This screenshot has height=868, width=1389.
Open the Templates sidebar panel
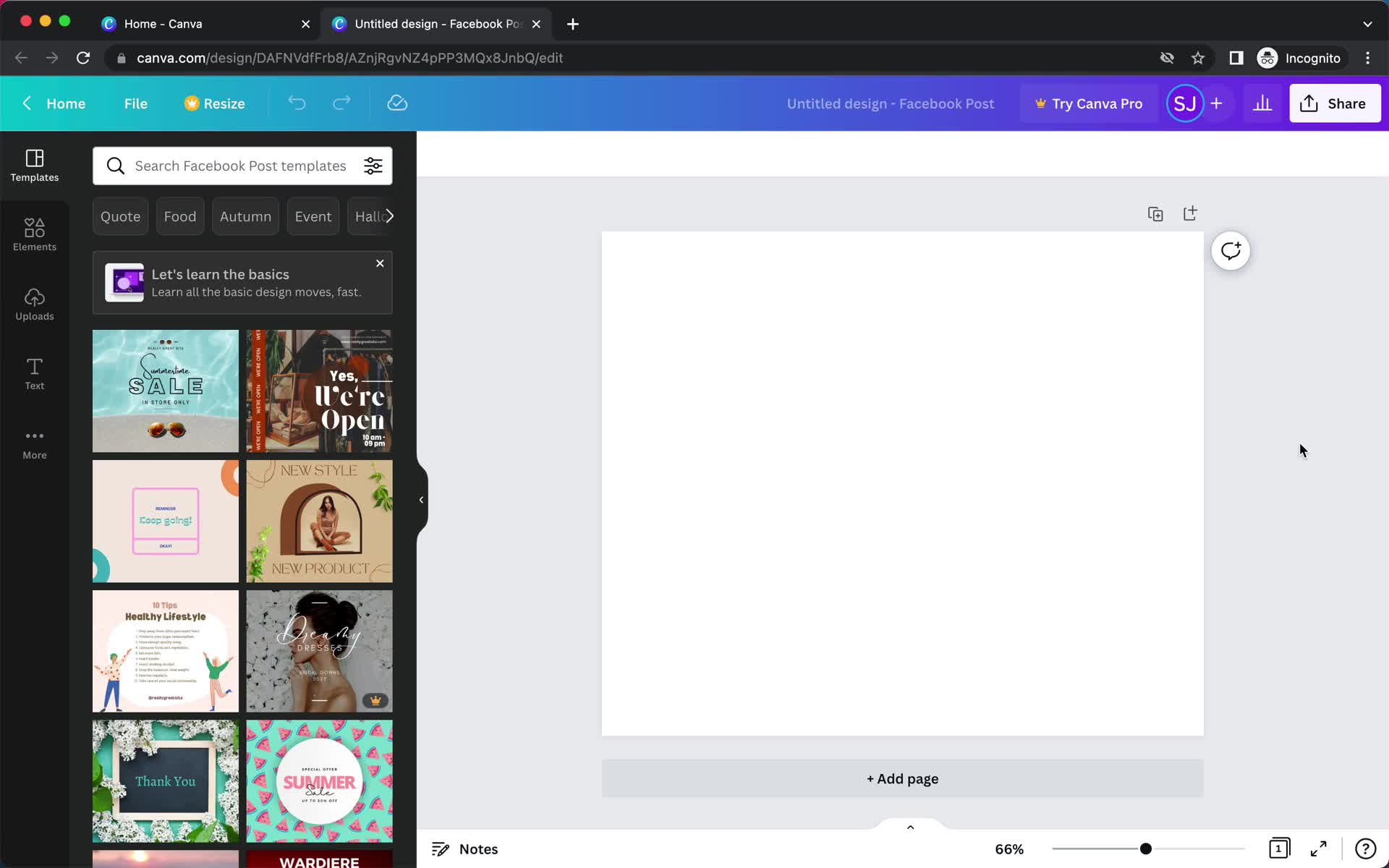pos(35,166)
